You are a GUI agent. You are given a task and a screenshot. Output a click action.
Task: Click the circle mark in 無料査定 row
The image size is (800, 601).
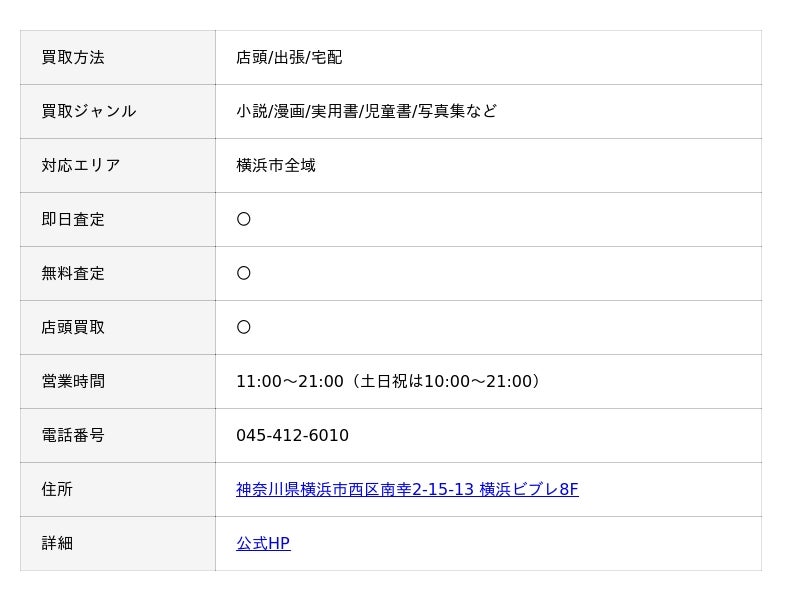click(244, 273)
